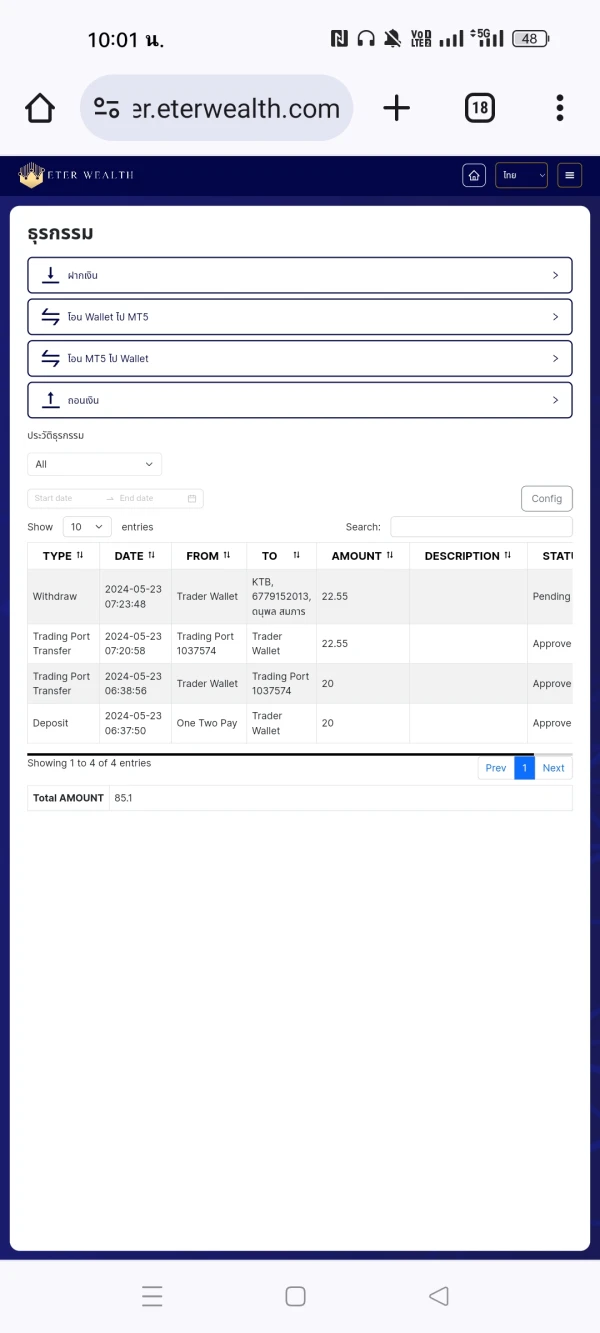Viewport: 600px width, 1333px height.
Task: Click the Trading Port 1037574 FROM cell
Action: click(x=208, y=643)
